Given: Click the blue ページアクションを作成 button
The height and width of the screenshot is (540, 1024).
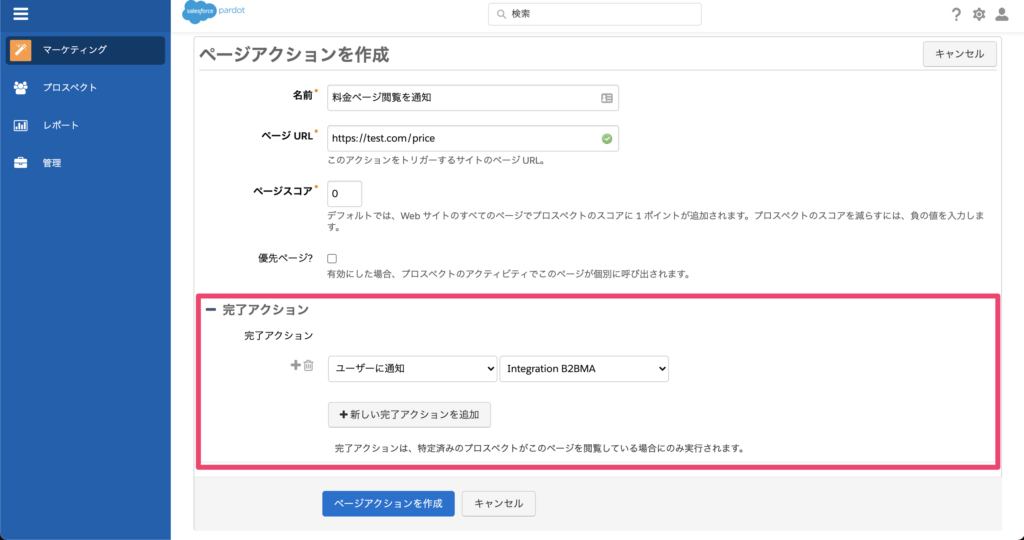Looking at the screenshot, I should pos(388,503).
